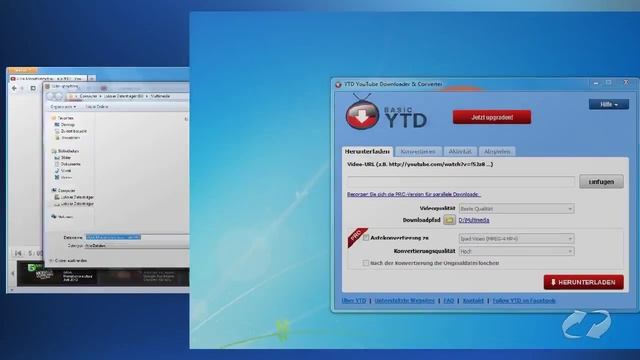The height and width of the screenshot is (360, 640).
Task: Open the Videoqualität dropdown
Action: click(517, 209)
